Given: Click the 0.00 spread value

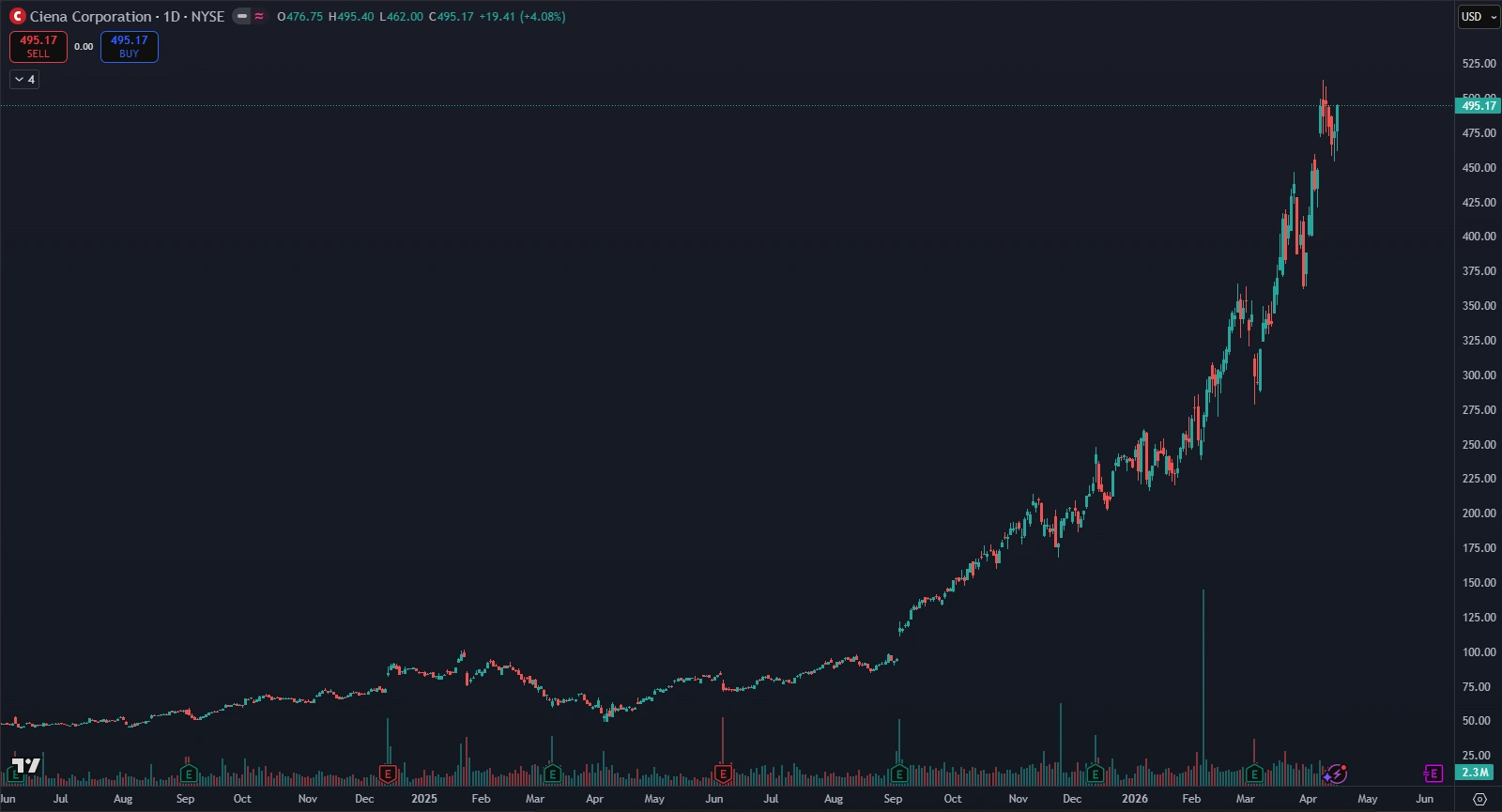Looking at the screenshot, I should 84,47.
